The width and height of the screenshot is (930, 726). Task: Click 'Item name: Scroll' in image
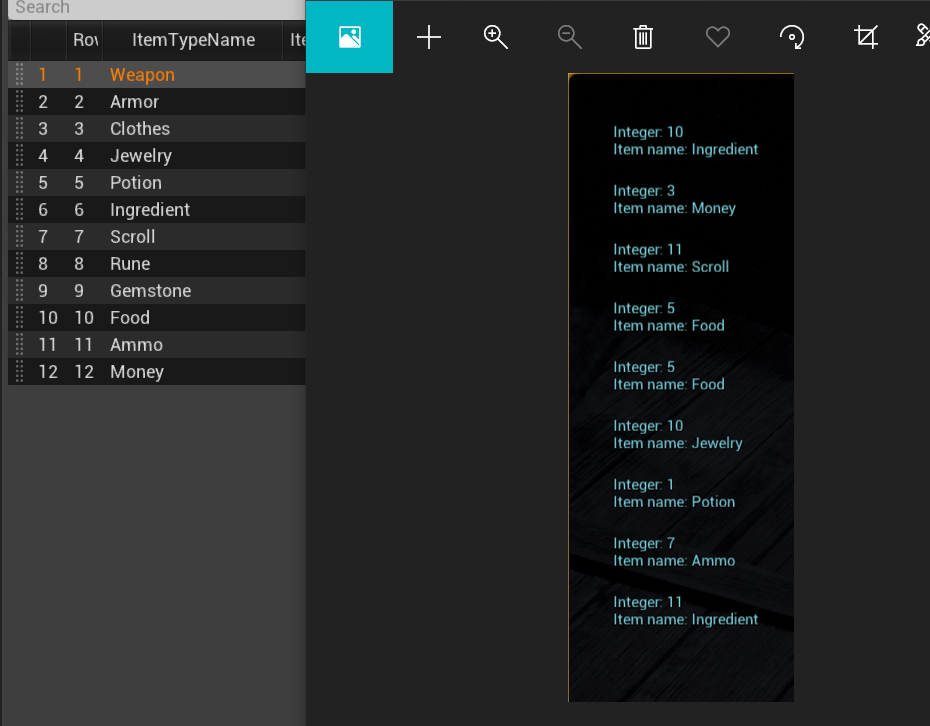pos(671,267)
